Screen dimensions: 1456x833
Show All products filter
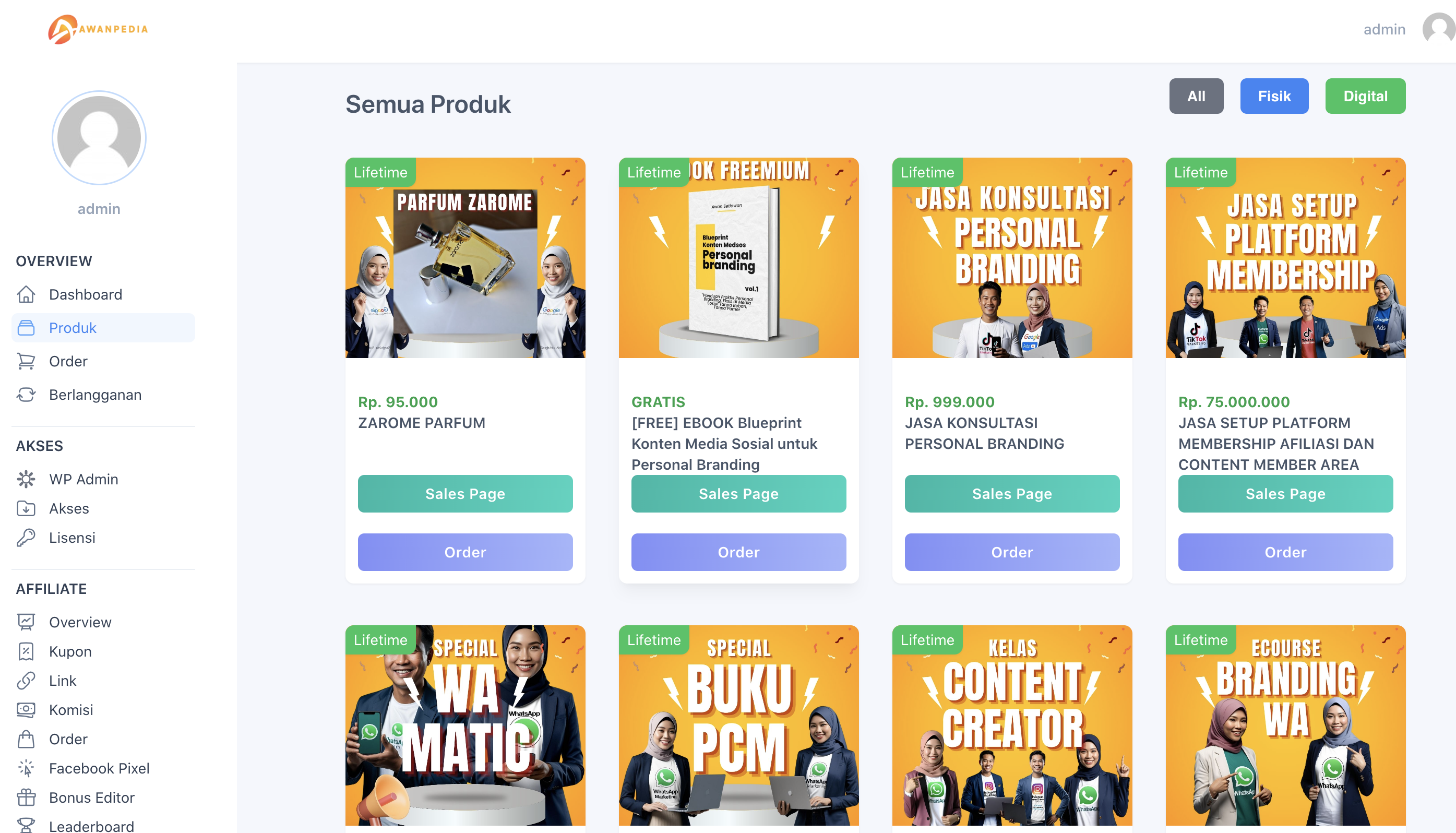point(1196,96)
